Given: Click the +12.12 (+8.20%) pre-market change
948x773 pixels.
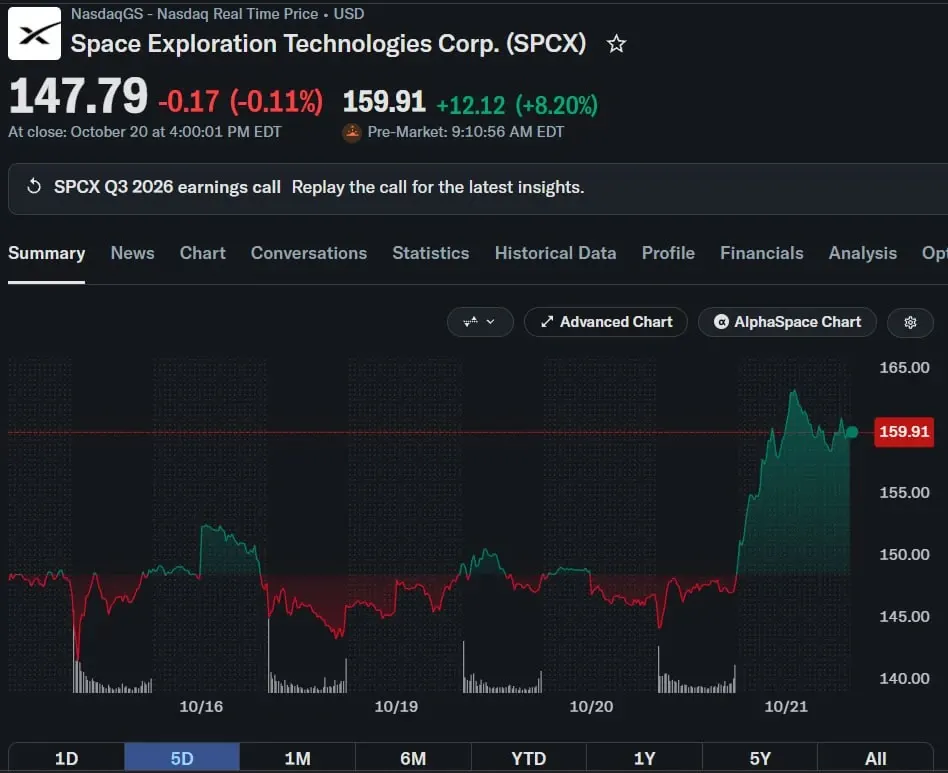Looking at the screenshot, I should coord(517,105).
